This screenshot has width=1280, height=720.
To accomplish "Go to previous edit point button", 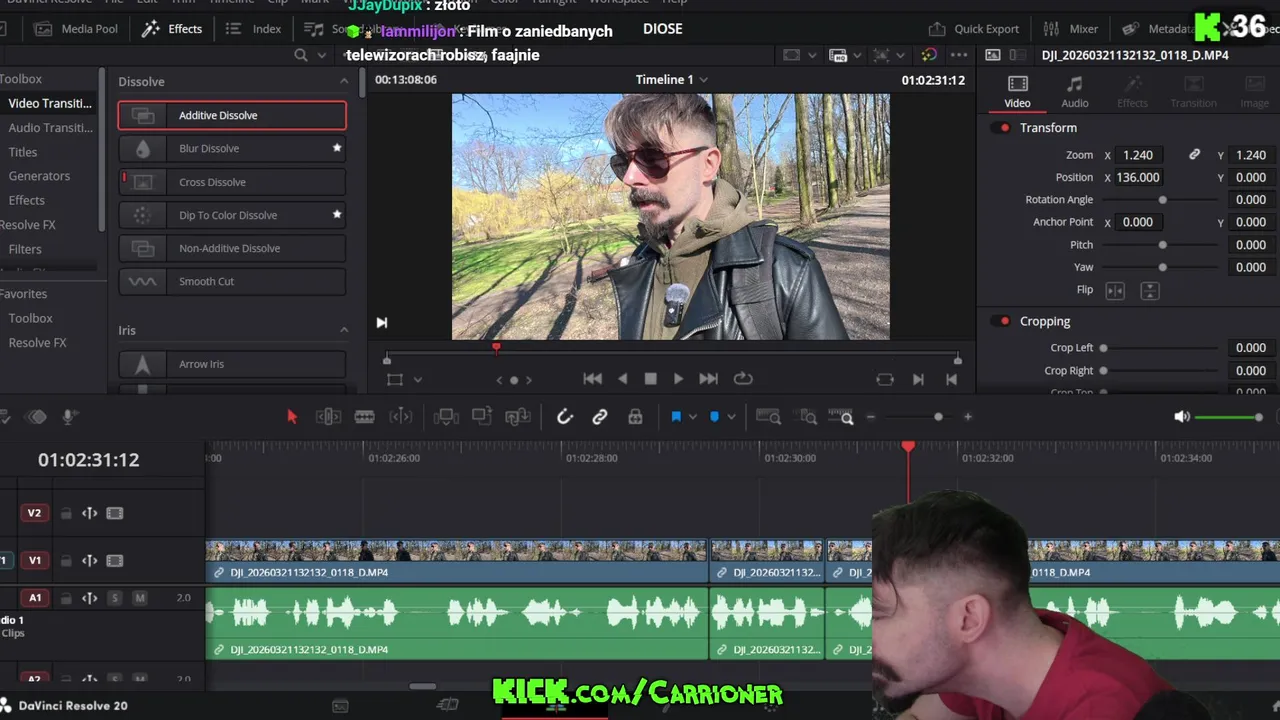I will (x=951, y=379).
